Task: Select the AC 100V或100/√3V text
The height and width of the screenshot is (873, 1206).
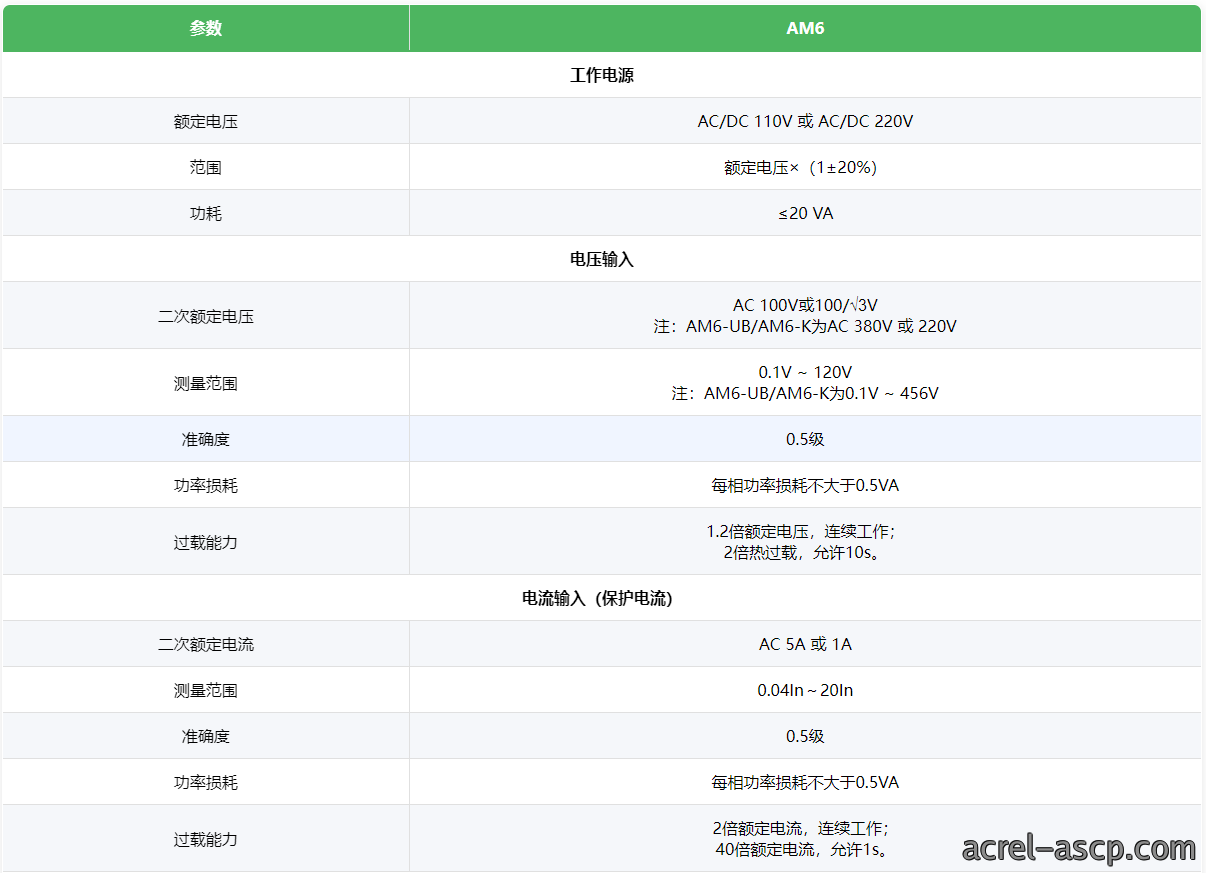Action: (x=805, y=305)
